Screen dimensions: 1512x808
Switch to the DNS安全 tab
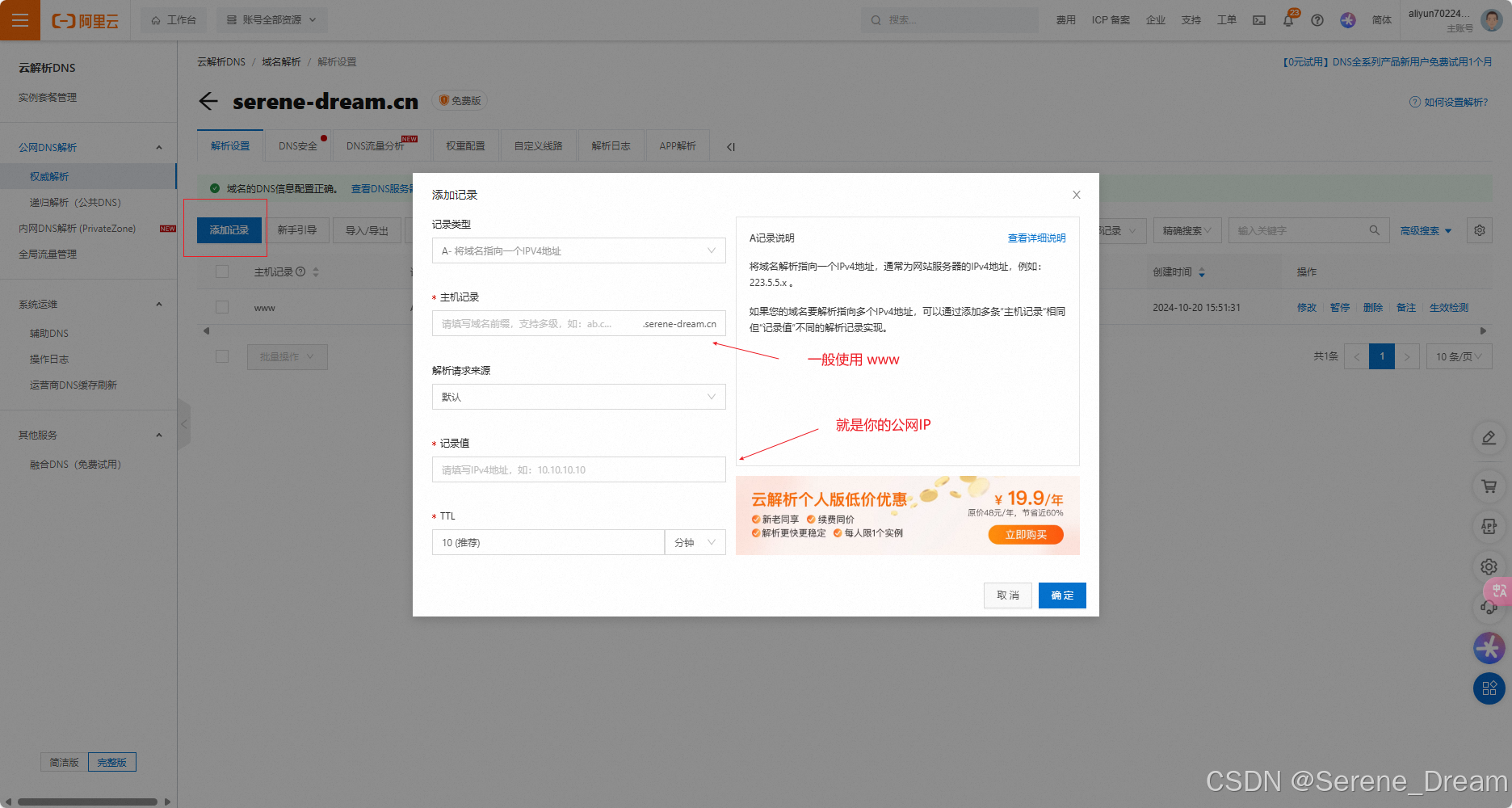298,145
